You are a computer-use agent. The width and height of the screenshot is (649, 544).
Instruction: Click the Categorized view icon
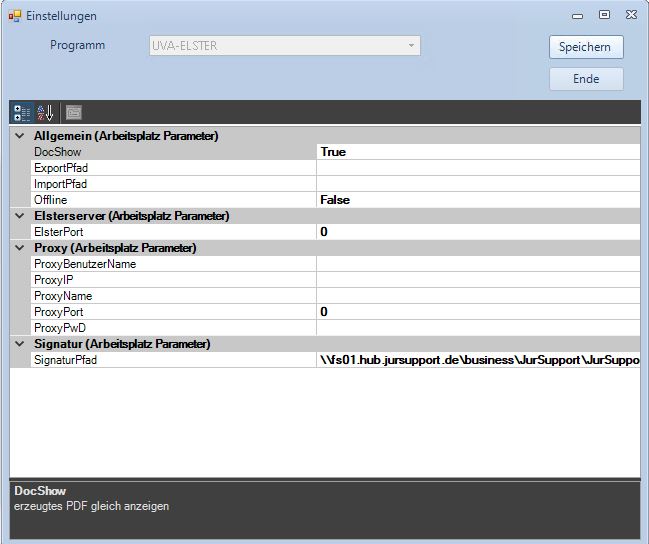[21, 112]
